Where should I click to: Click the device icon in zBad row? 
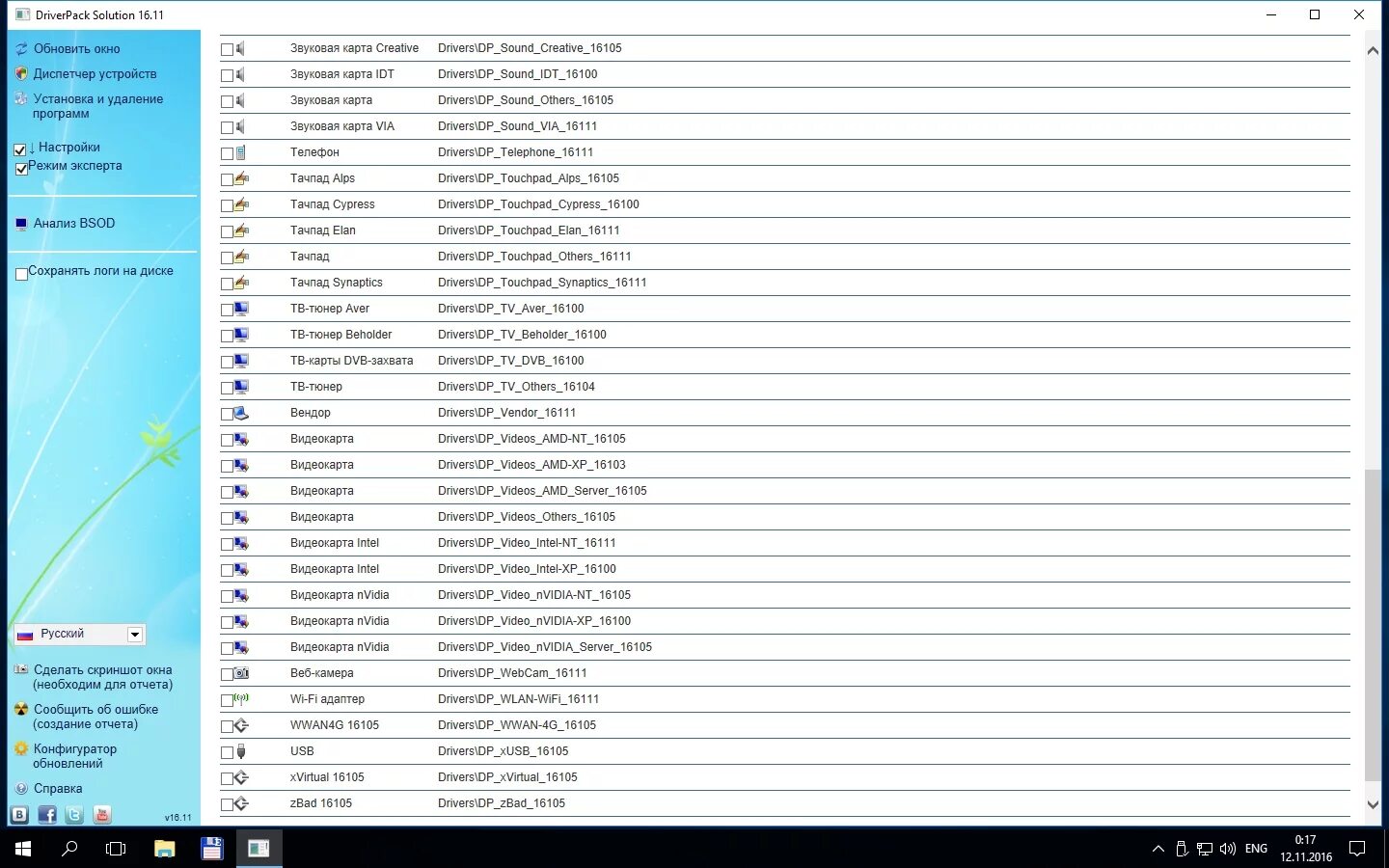tap(242, 803)
